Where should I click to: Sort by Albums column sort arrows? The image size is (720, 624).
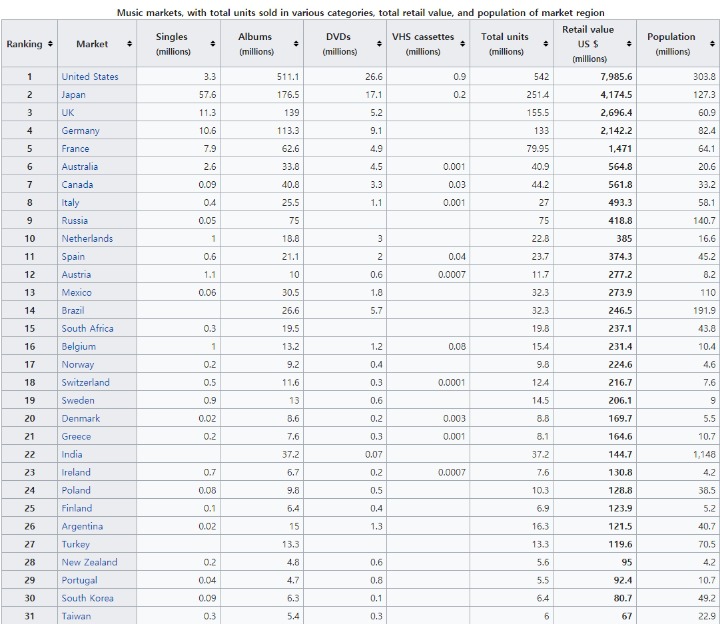click(296, 44)
